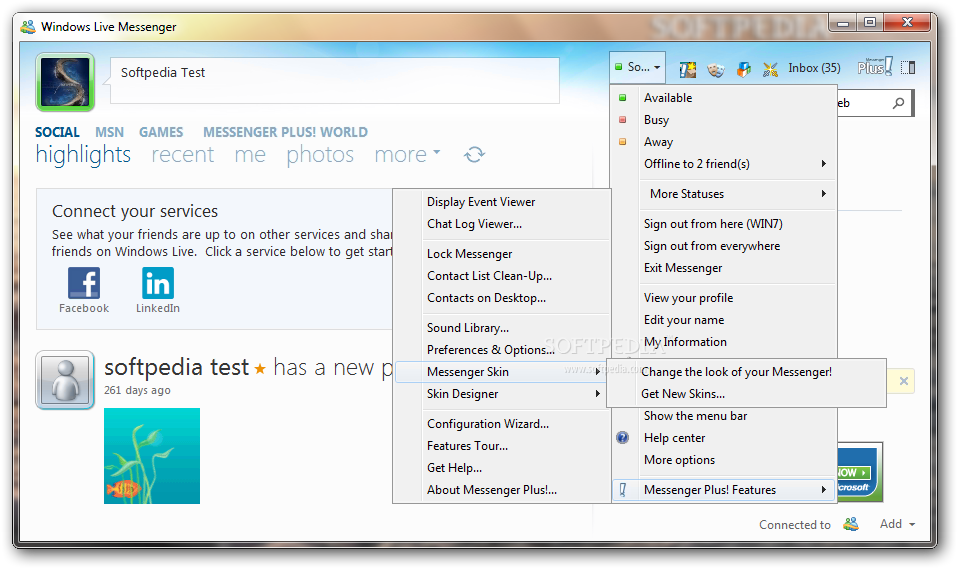Screen dimensions: 958x569
Task: Expand the more dropdown in highlights row
Action: tap(408, 155)
